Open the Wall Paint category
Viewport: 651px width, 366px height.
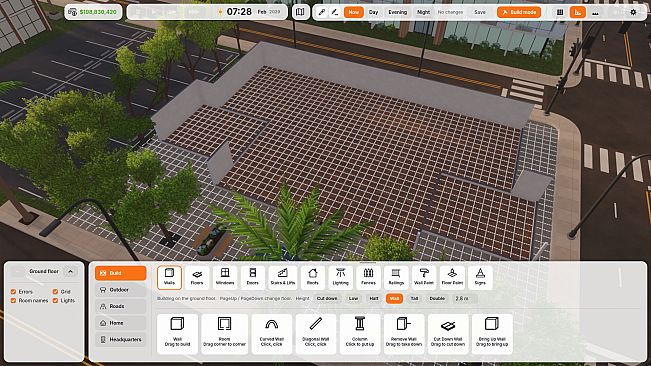tap(424, 277)
